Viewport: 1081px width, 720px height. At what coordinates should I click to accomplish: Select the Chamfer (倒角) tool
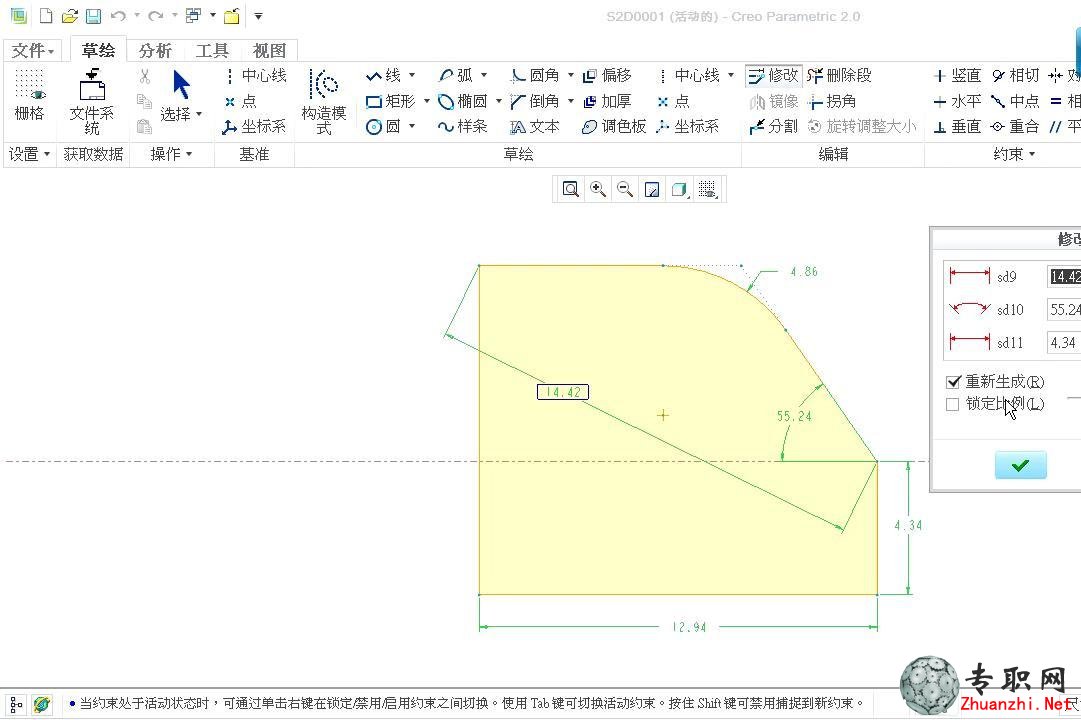pos(535,101)
